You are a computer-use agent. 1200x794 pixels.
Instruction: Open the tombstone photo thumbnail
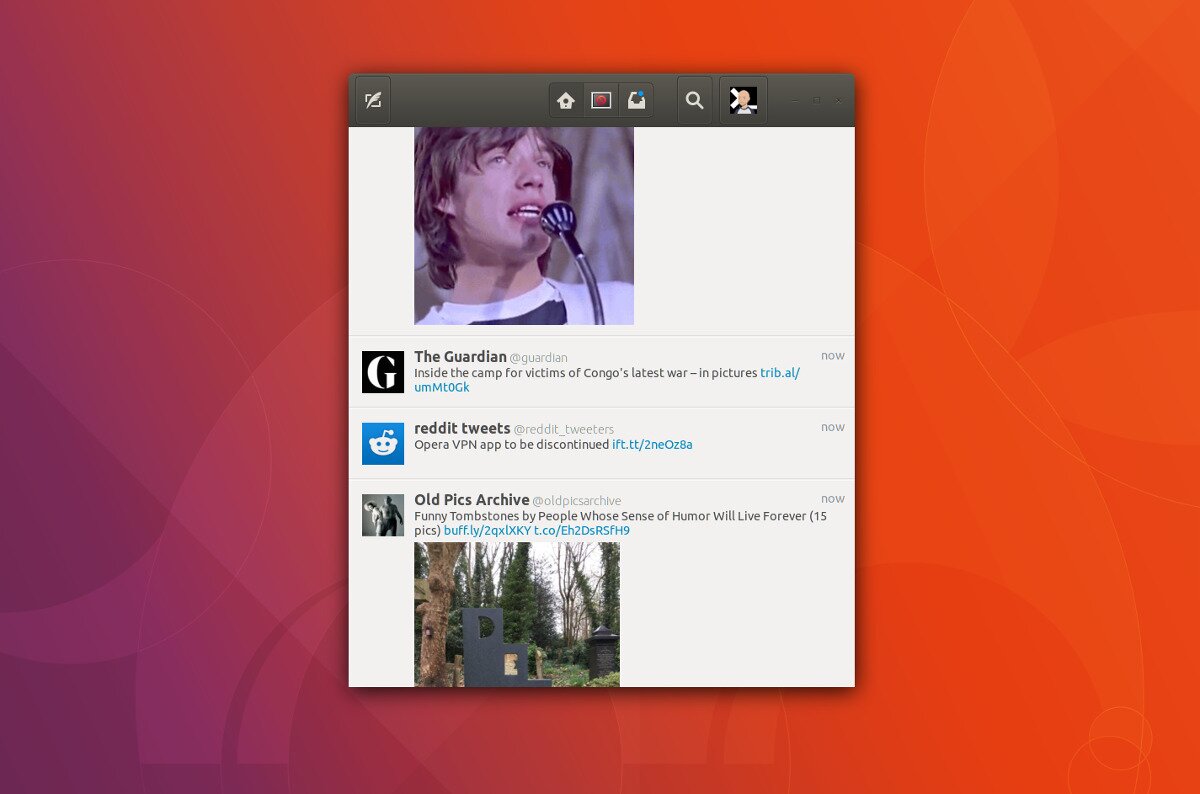(x=517, y=614)
